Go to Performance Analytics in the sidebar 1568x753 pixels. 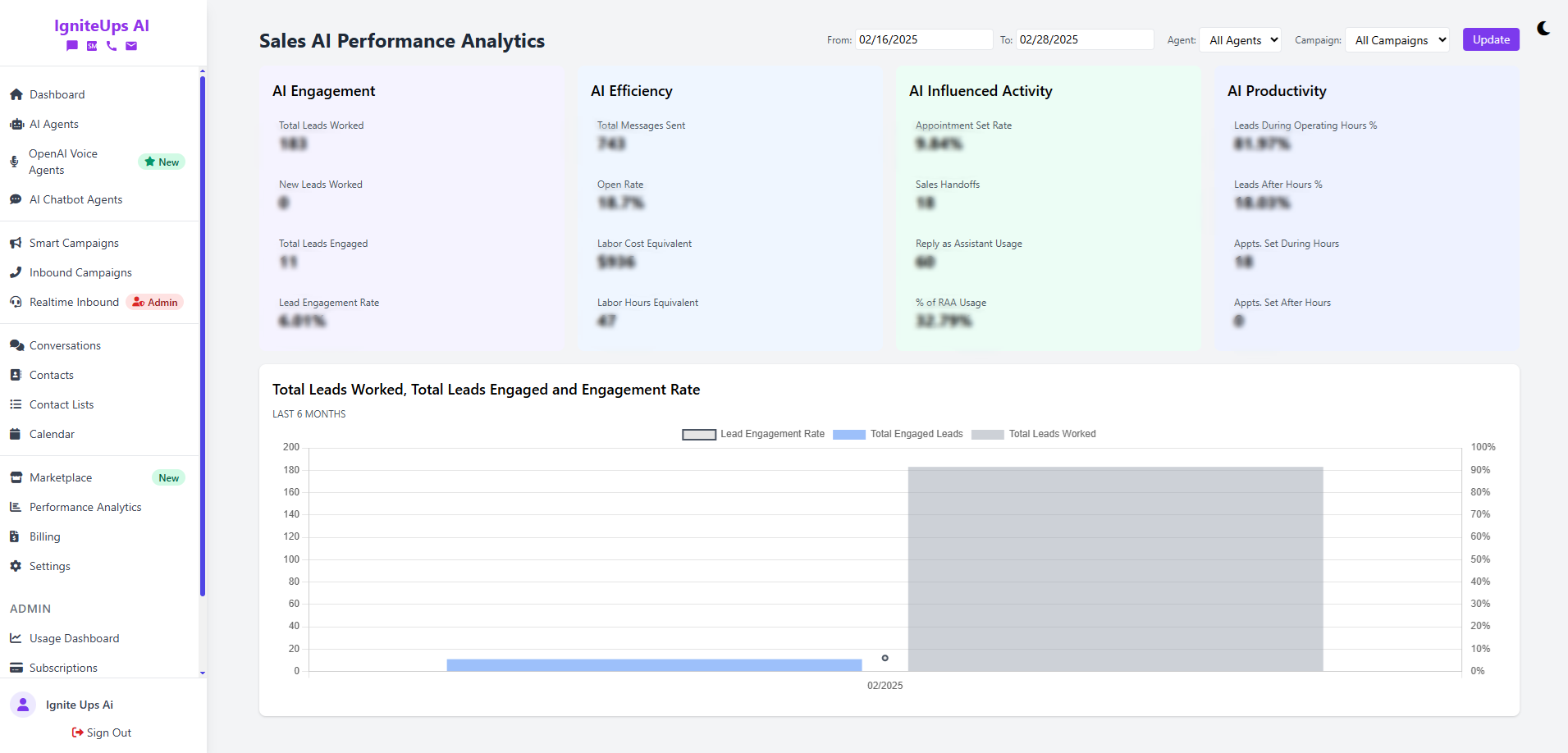click(x=85, y=507)
